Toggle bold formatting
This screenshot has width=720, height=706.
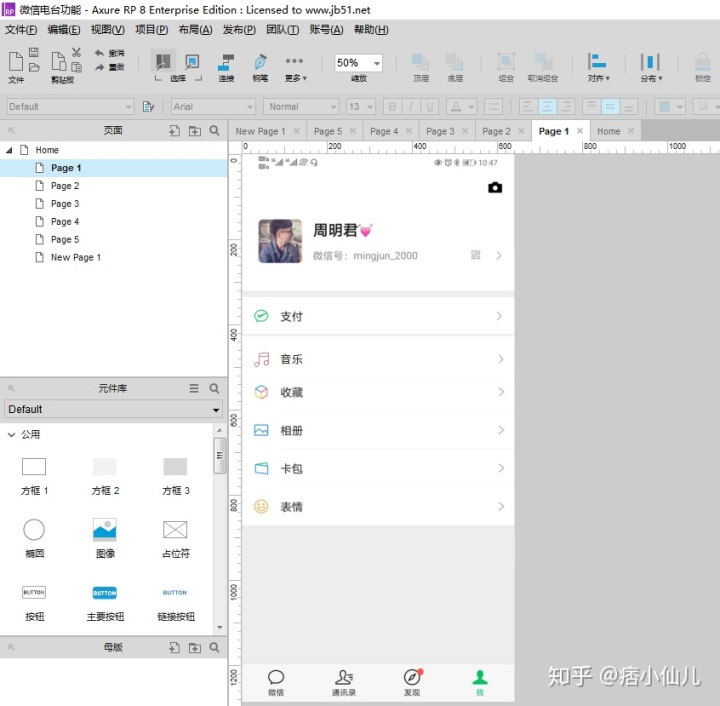pos(392,106)
